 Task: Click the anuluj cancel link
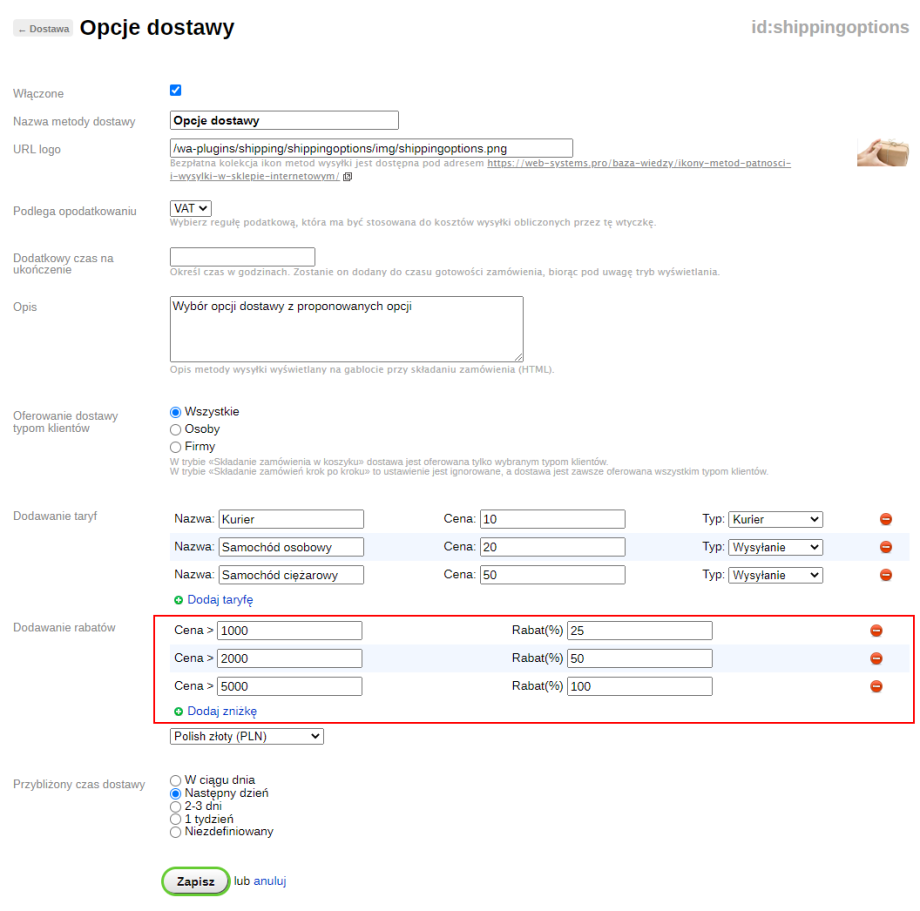[270, 882]
